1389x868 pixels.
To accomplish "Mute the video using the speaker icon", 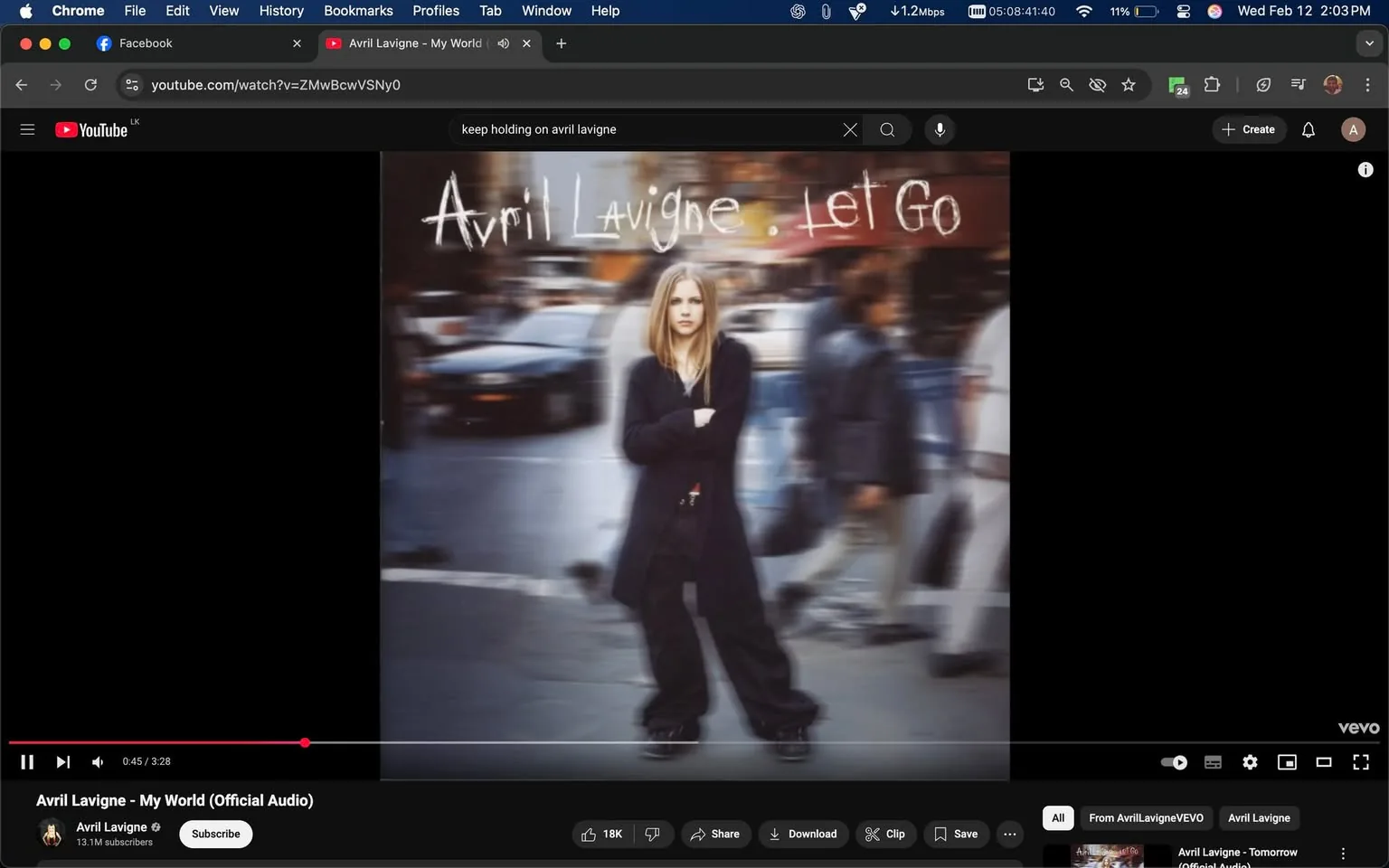I will [x=97, y=761].
